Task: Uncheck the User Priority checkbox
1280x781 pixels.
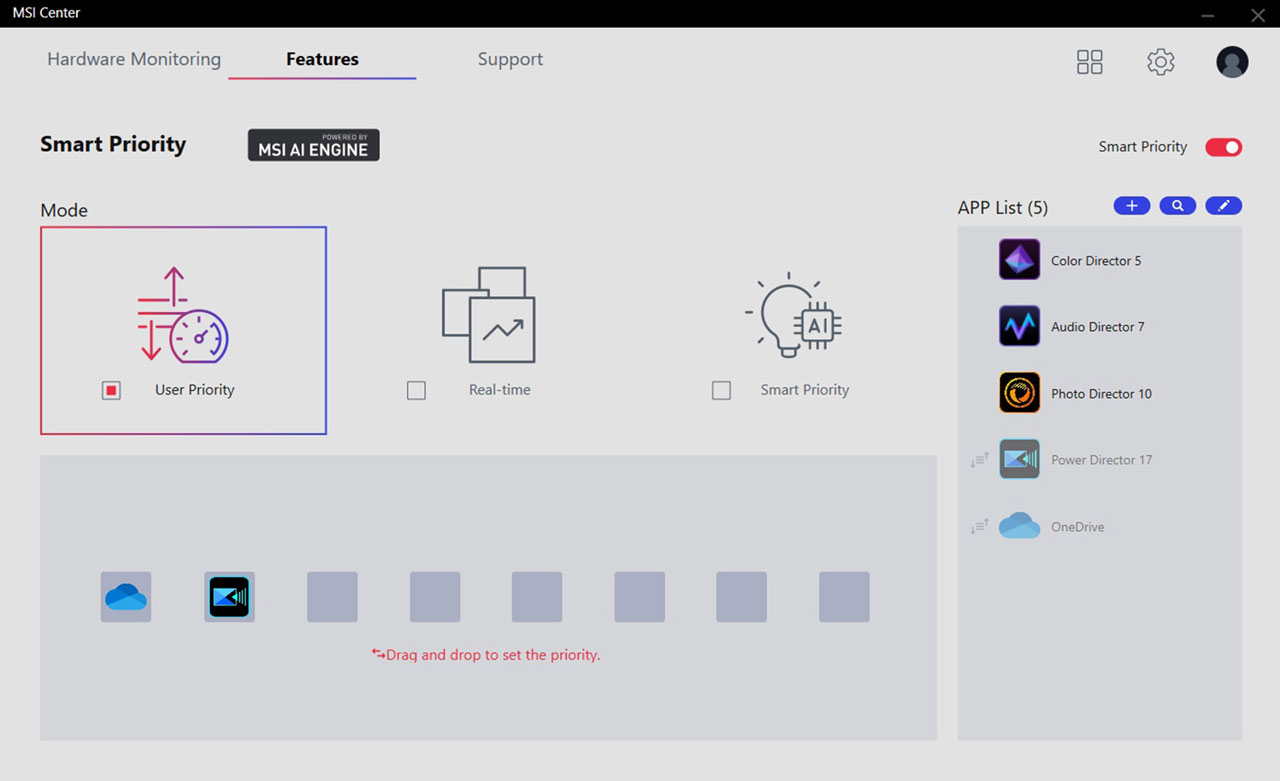Action: pyautogui.click(x=111, y=390)
